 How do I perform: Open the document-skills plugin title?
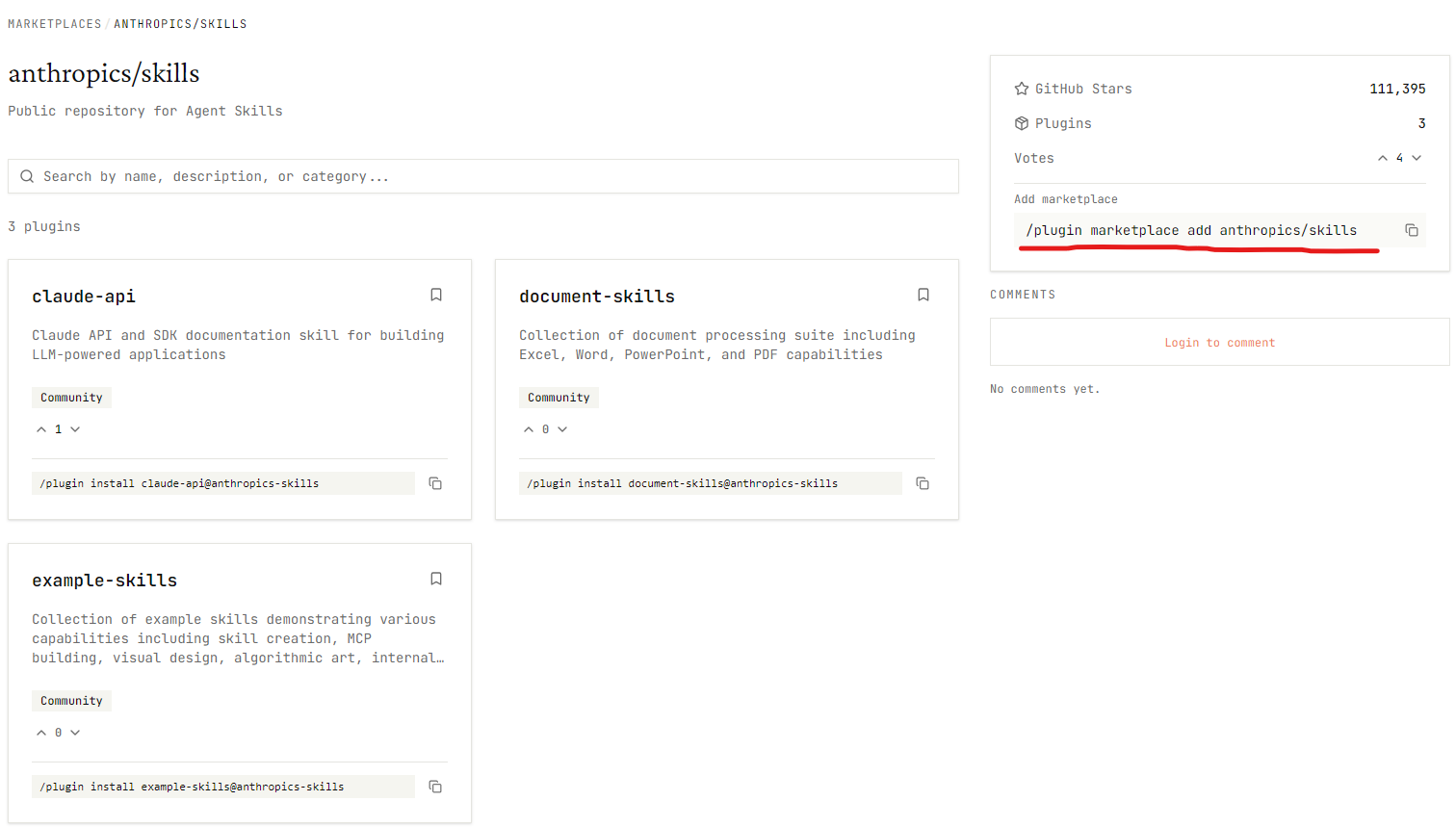coord(597,297)
